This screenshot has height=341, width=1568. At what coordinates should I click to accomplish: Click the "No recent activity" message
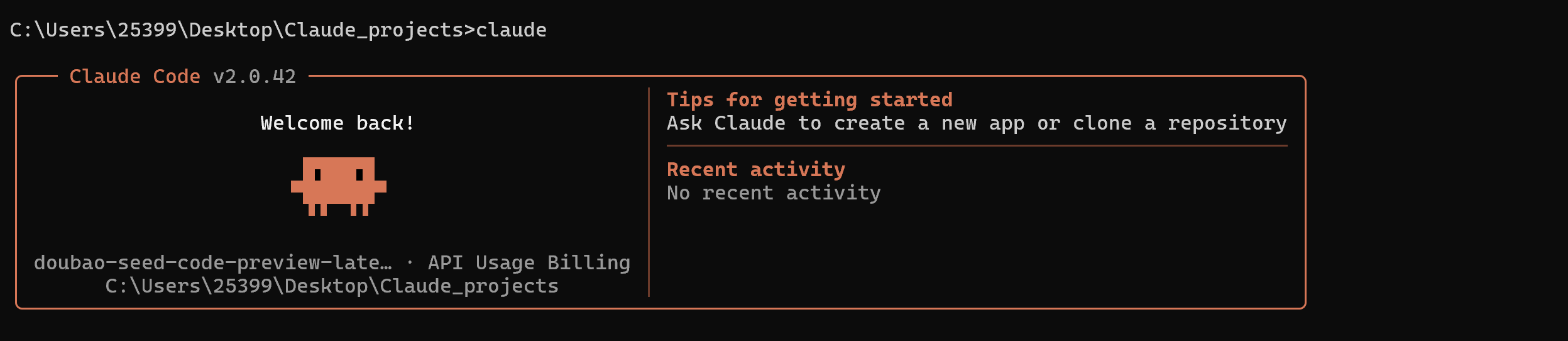click(x=774, y=193)
